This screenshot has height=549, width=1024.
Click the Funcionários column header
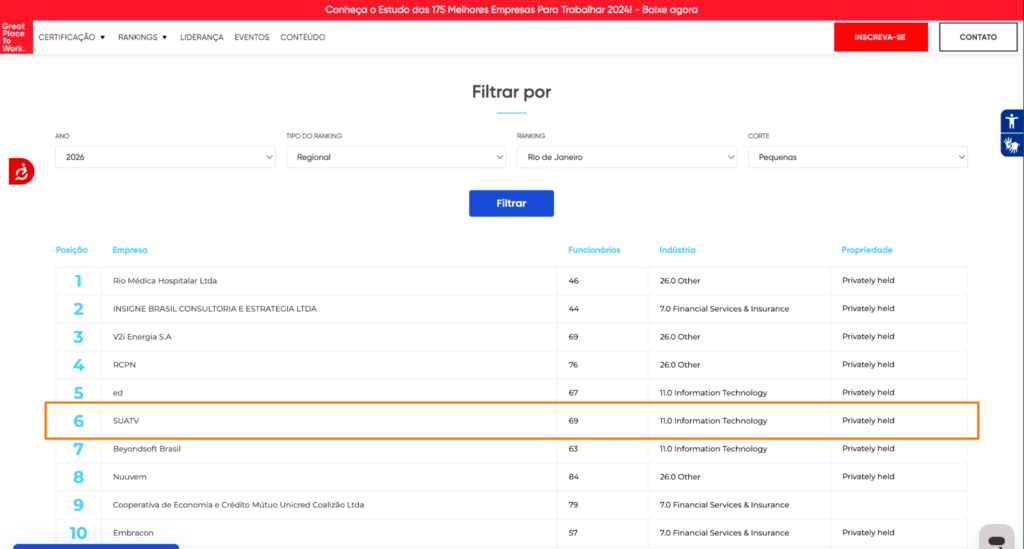594,250
